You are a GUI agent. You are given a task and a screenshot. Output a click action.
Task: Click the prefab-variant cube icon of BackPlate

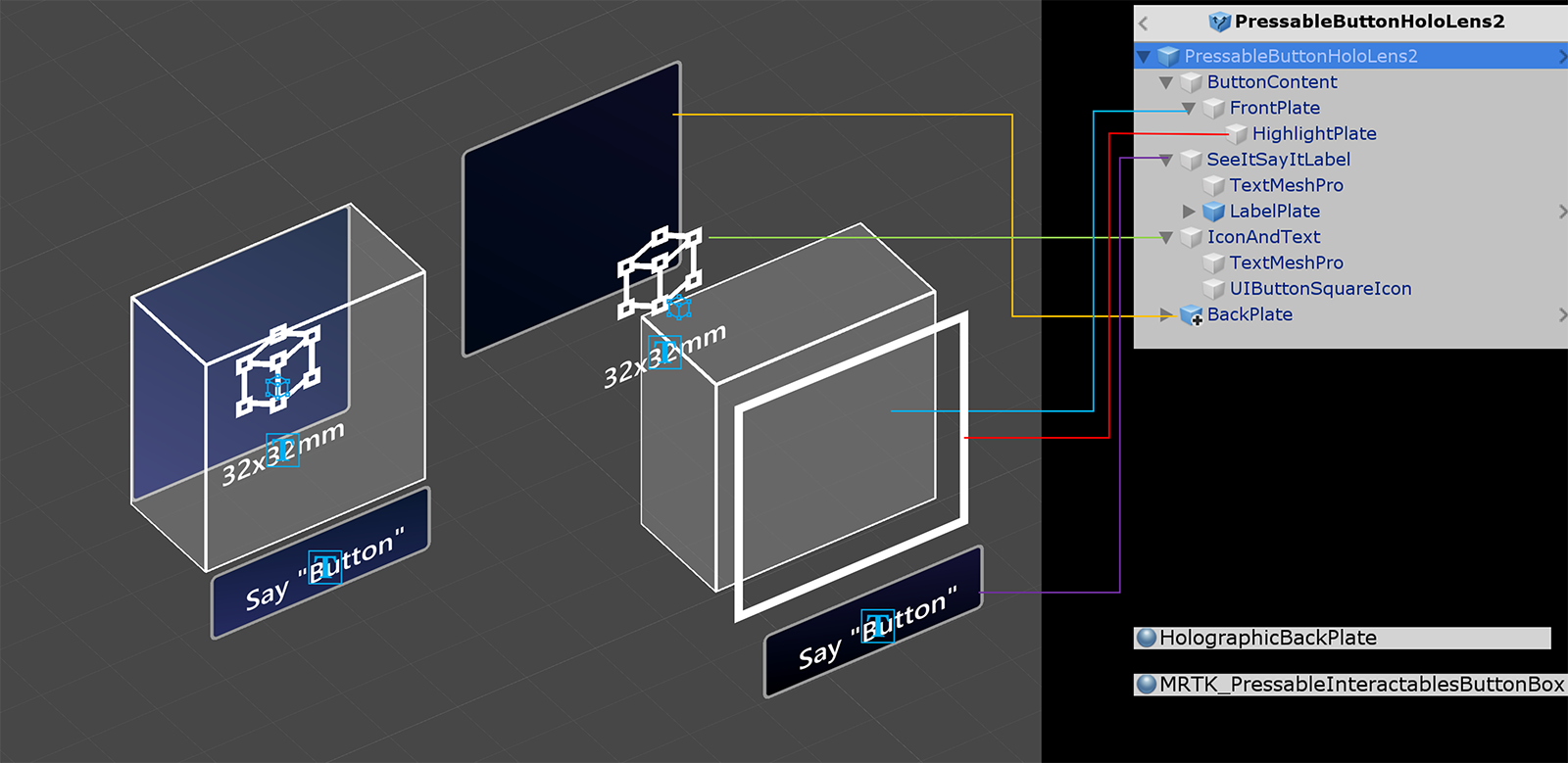coord(1192,315)
